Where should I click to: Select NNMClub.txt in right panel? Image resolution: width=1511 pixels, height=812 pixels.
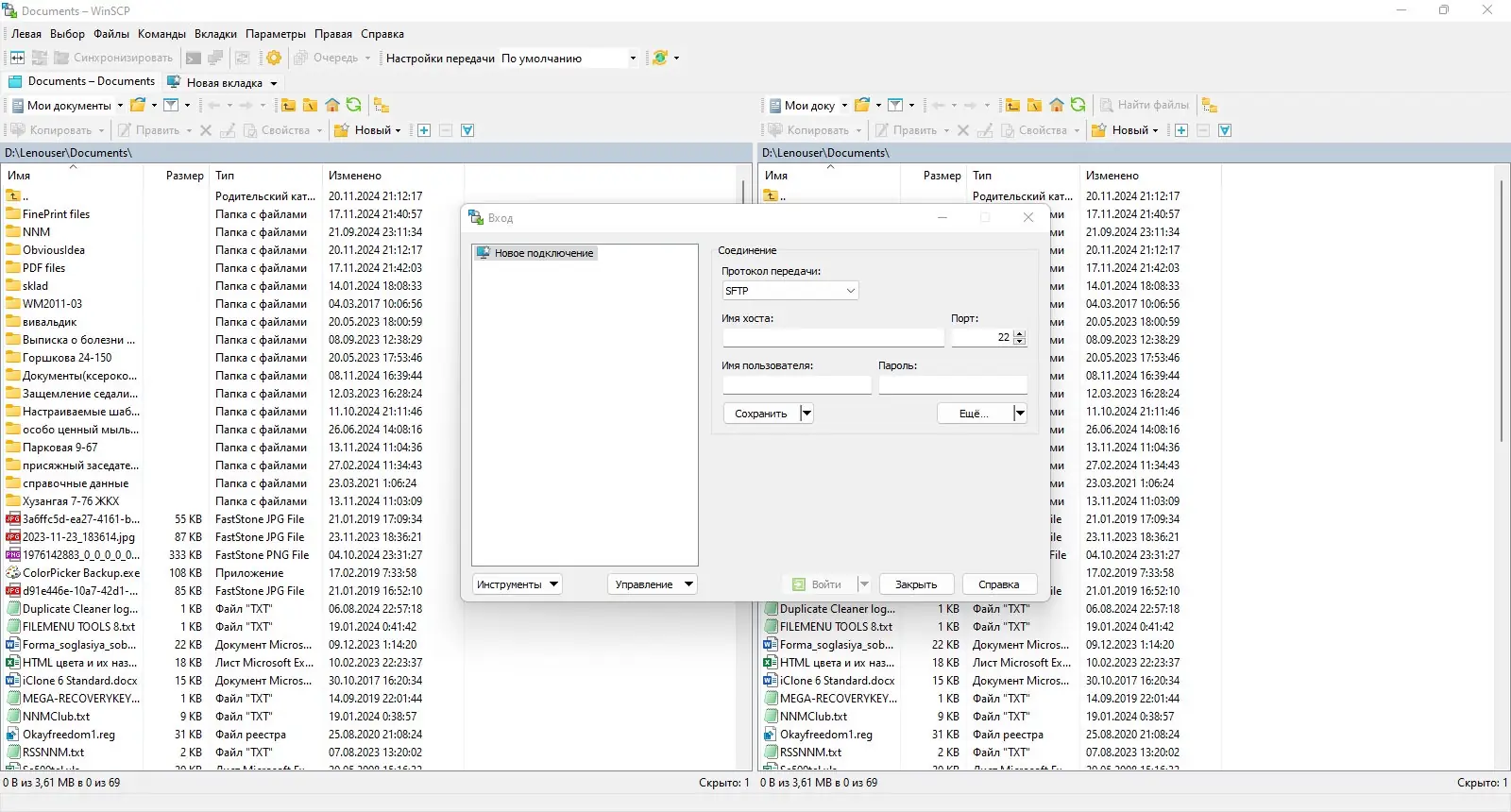(813, 717)
